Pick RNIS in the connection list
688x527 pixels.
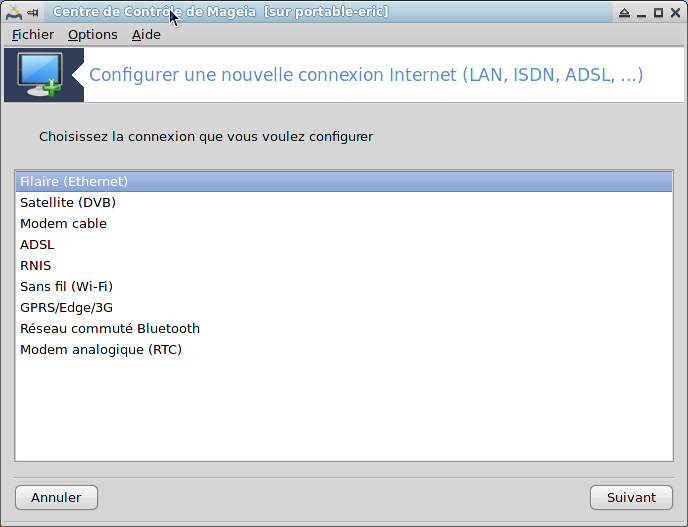pyautogui.click(x=344, y=265)
